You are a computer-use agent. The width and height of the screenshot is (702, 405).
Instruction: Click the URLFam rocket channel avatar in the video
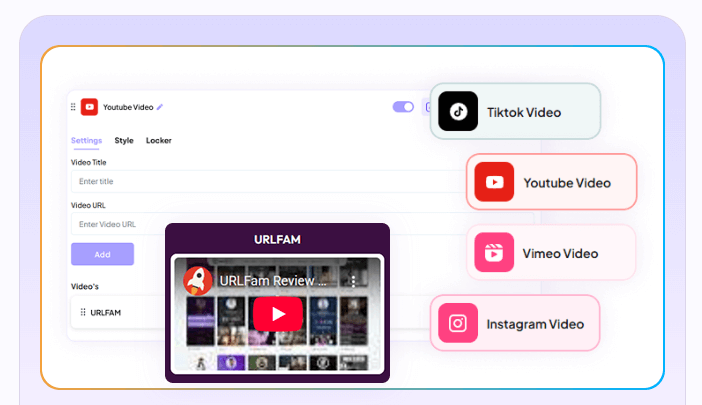pos(198,281)
